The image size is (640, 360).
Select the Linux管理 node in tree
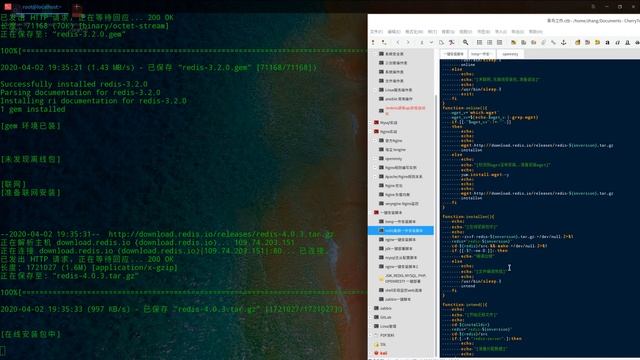point(388,326)
